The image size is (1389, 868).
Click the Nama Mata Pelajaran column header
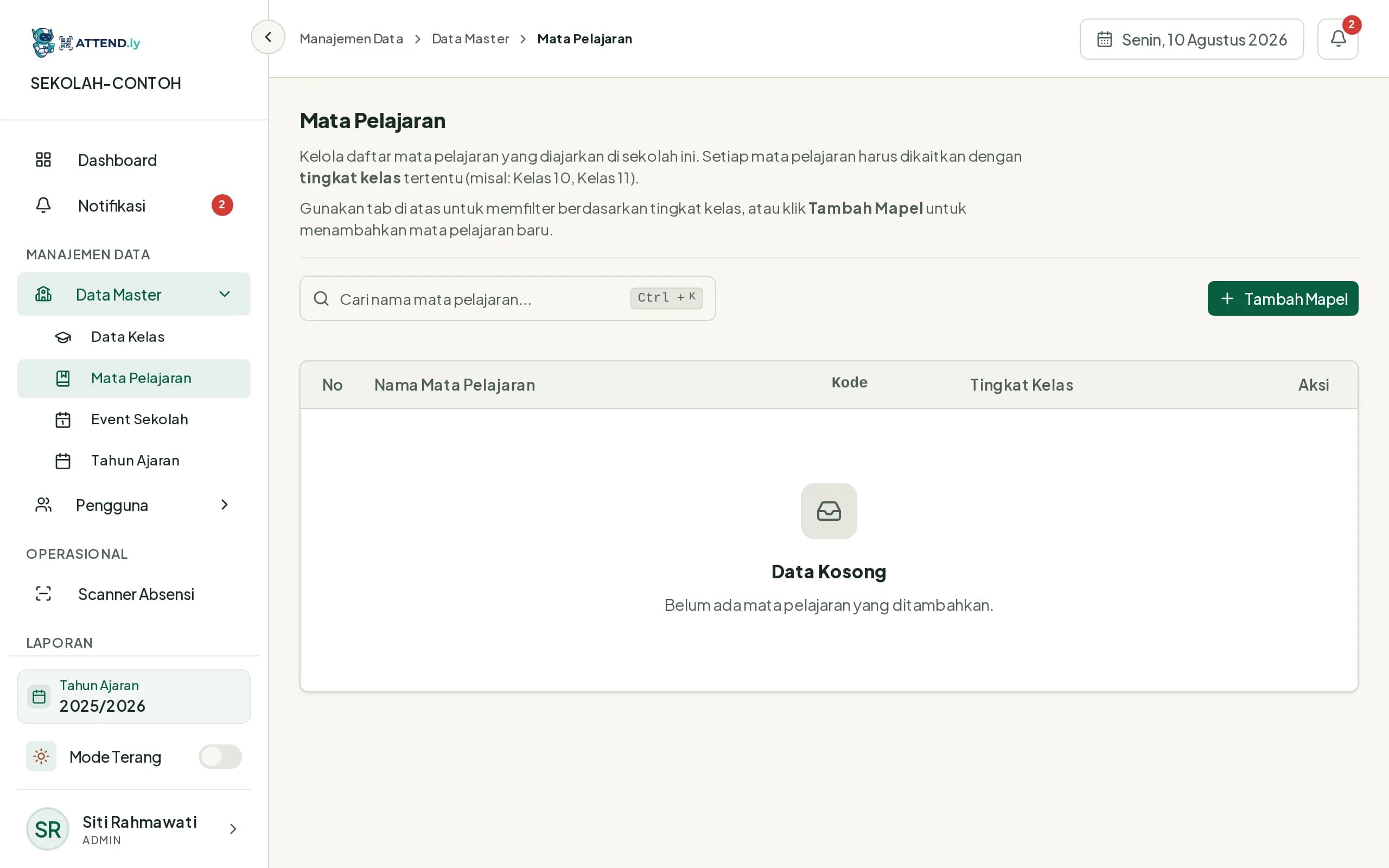tap(455, 385)
